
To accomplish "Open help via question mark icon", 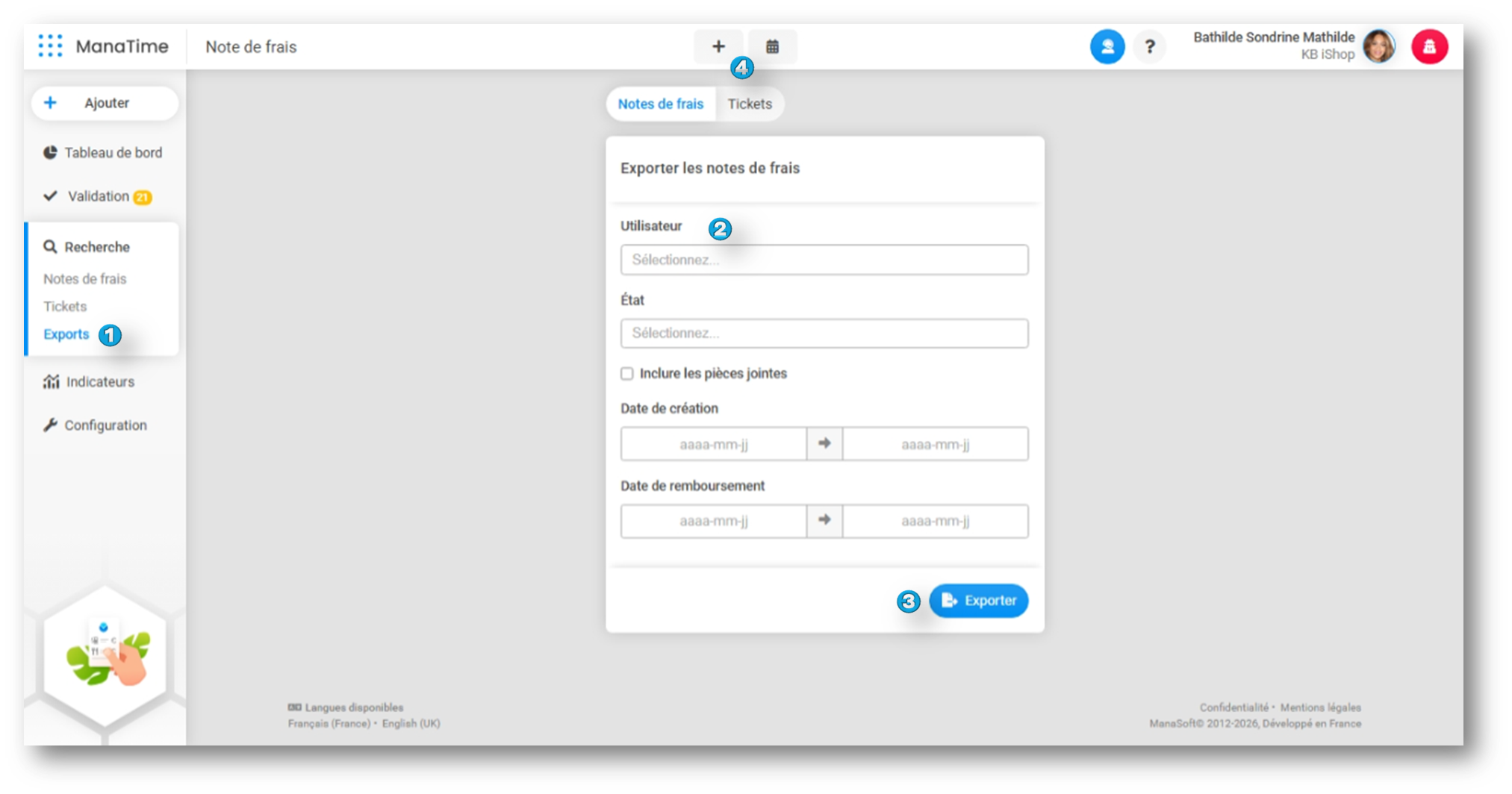I will [x=1150, y=47].
